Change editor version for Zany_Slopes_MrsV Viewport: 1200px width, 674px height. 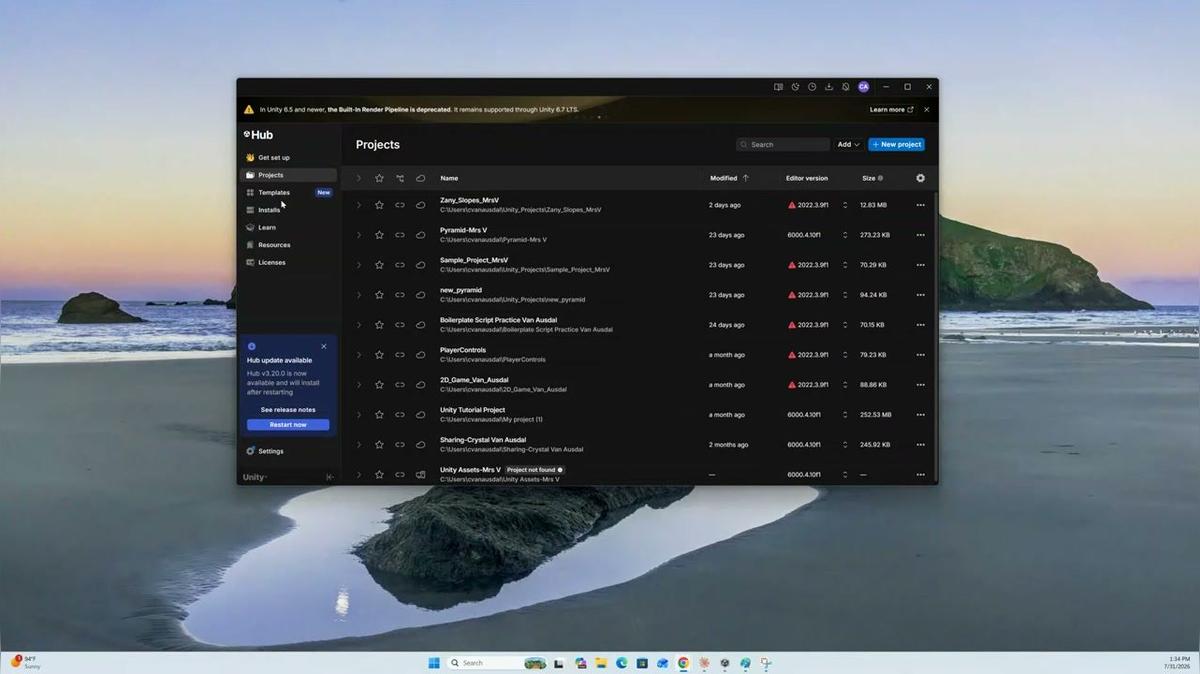pos(845,205)
